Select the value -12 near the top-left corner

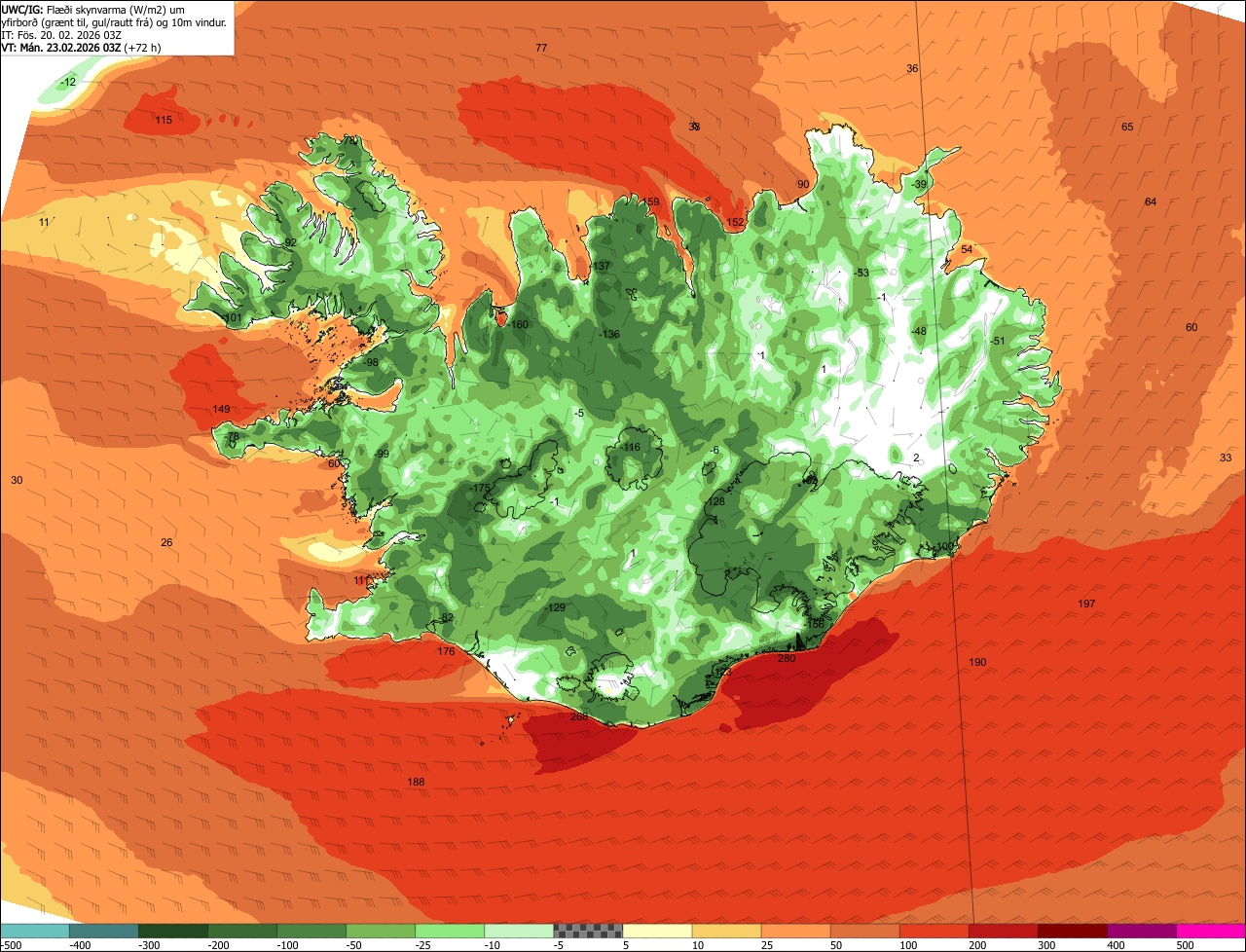67,83
